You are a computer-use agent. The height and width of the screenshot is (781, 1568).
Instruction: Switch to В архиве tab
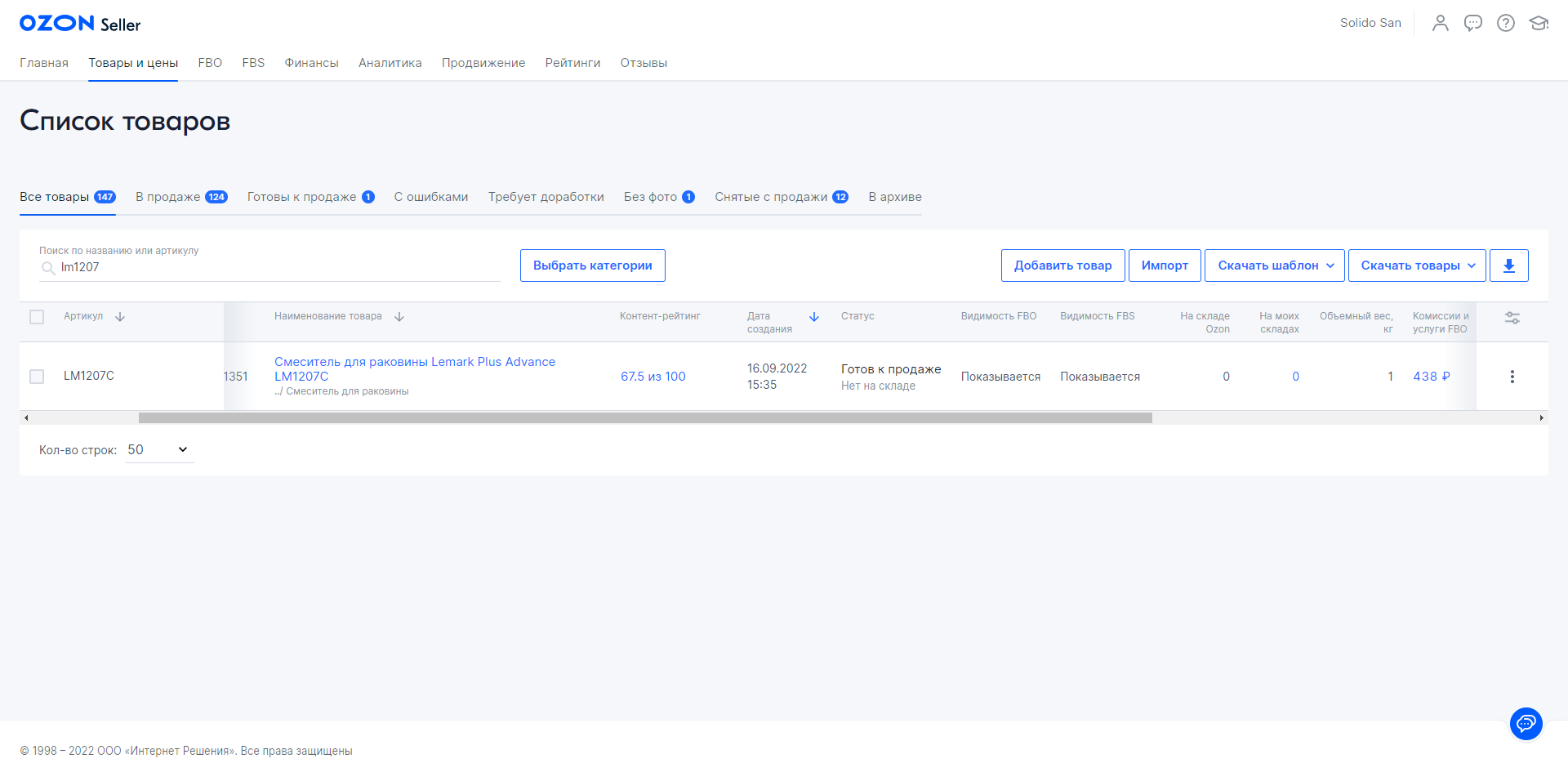click(x=895, y=197)
